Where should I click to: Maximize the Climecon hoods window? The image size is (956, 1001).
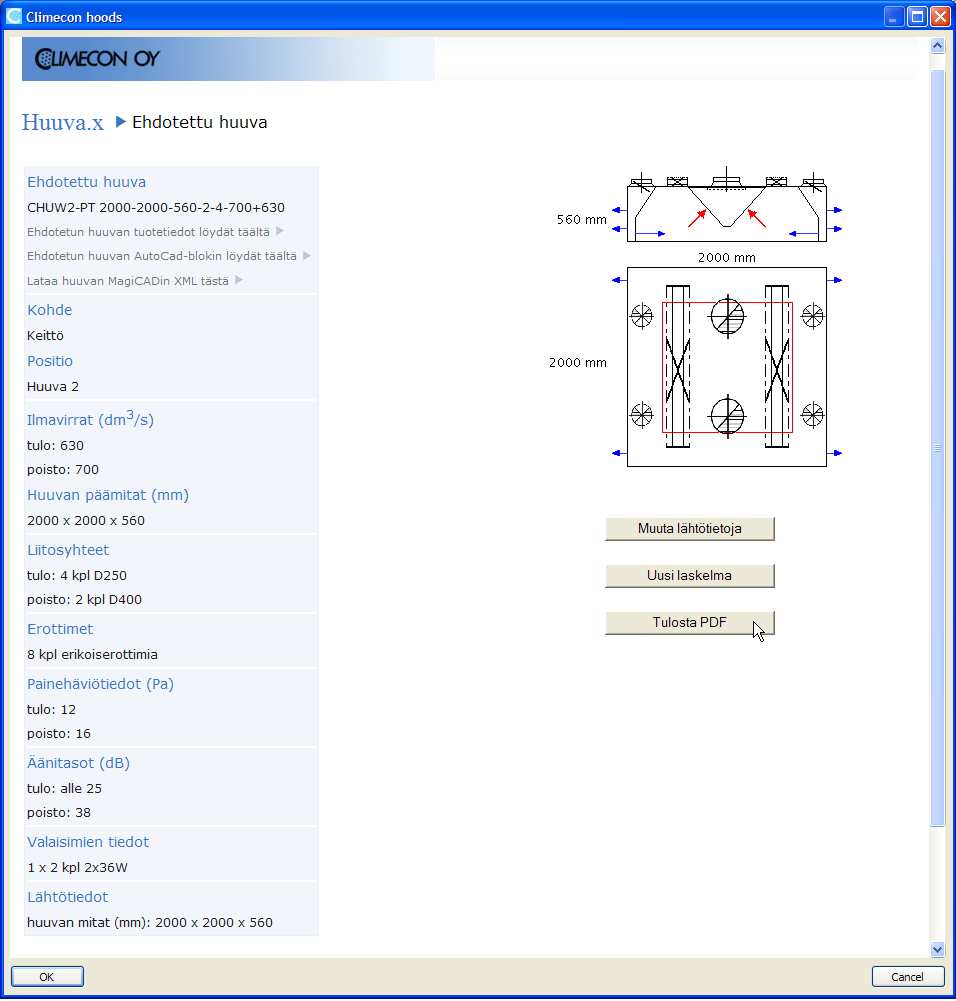tap(917, 17)
